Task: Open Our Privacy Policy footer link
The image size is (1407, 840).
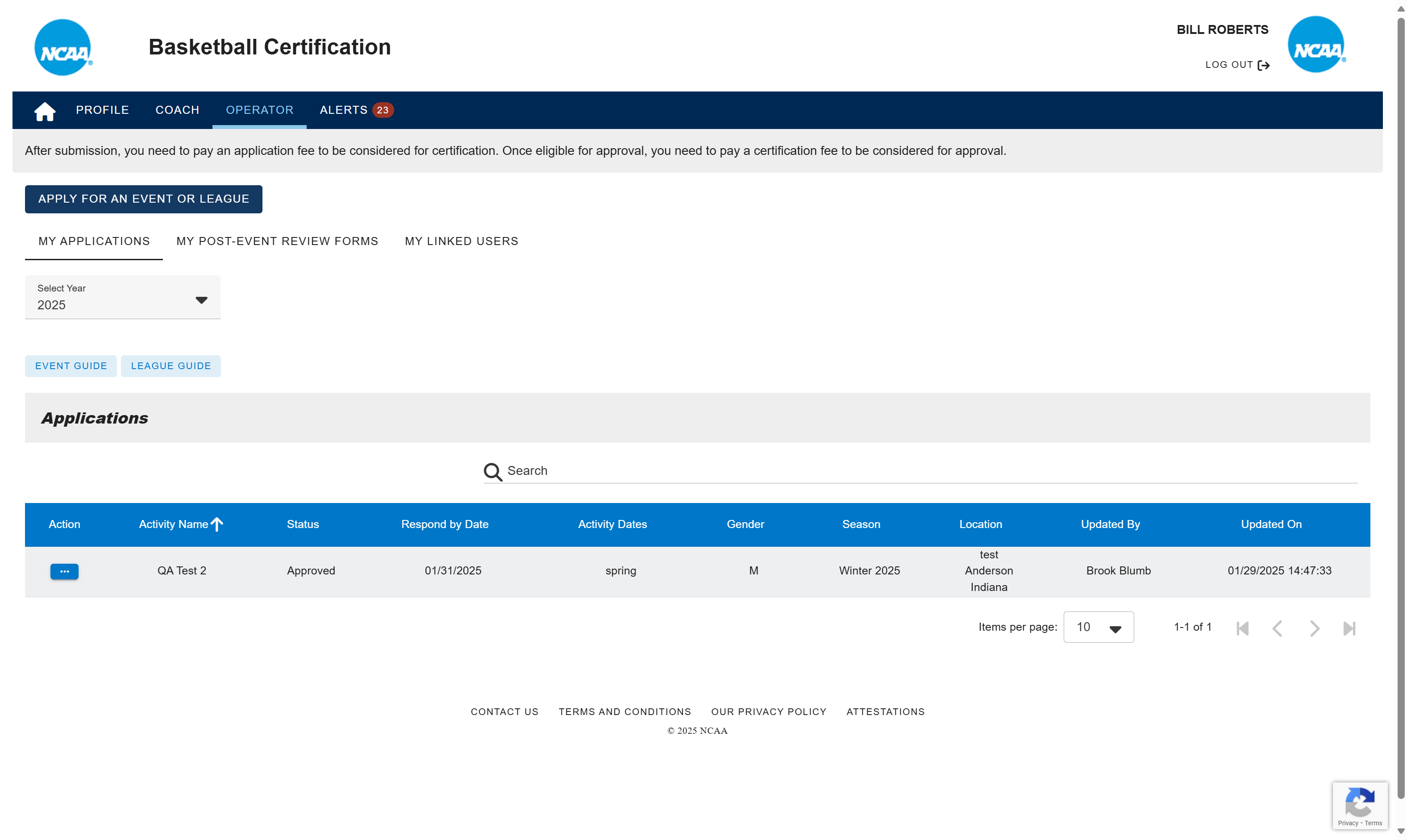Action: [x=769, y=711]
